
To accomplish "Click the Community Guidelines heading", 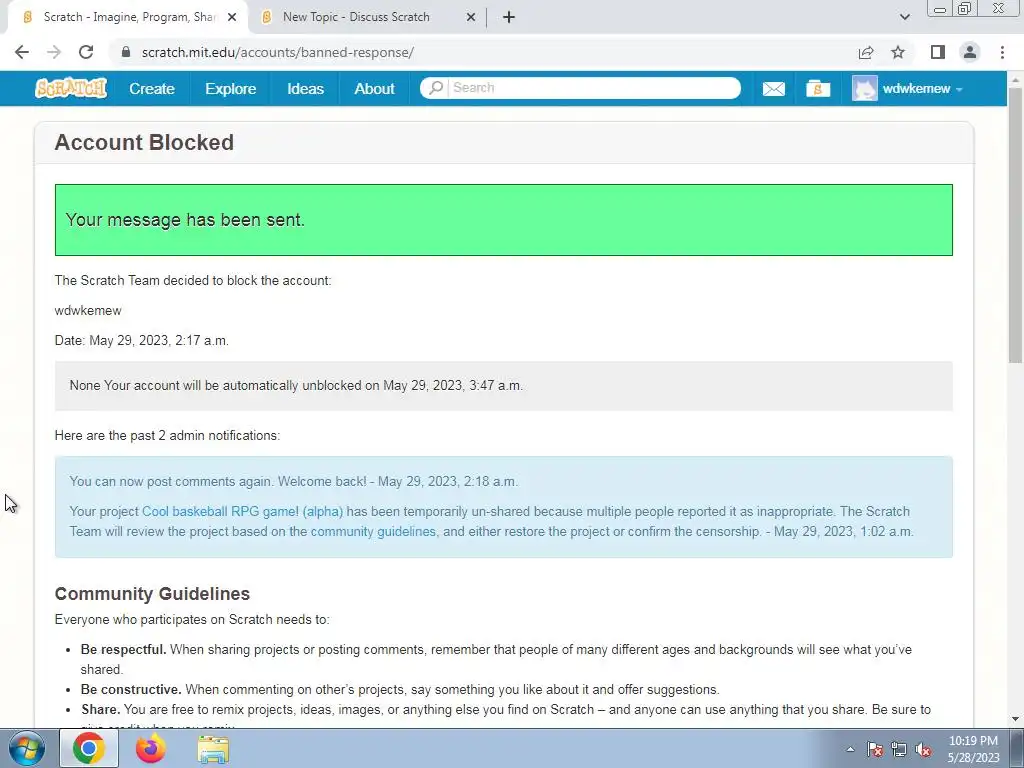I will [x=152, y=594].
